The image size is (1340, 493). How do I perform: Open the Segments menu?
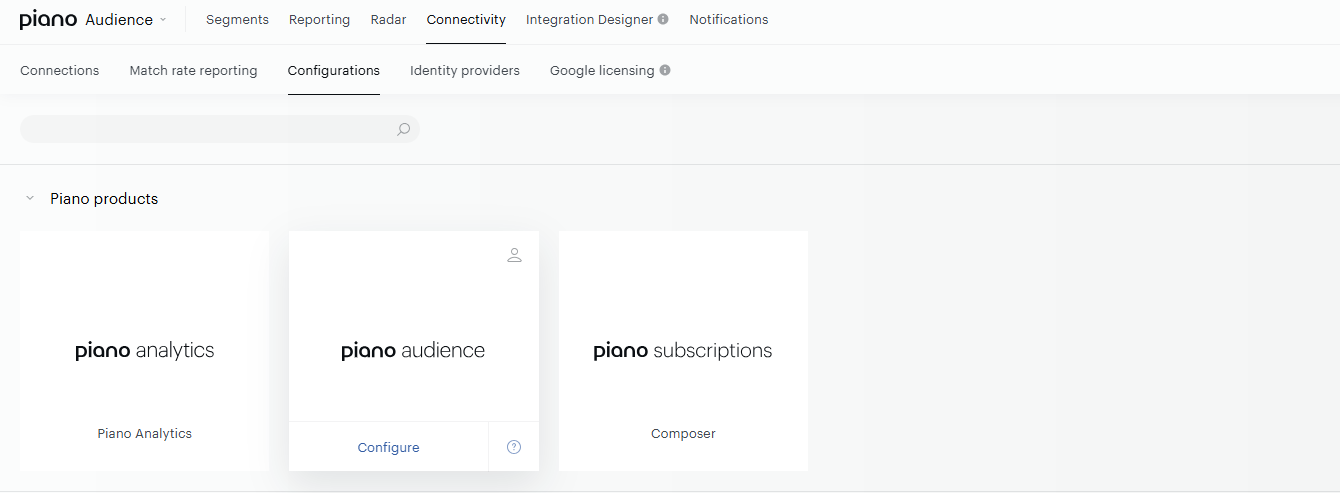coord(237,20)
